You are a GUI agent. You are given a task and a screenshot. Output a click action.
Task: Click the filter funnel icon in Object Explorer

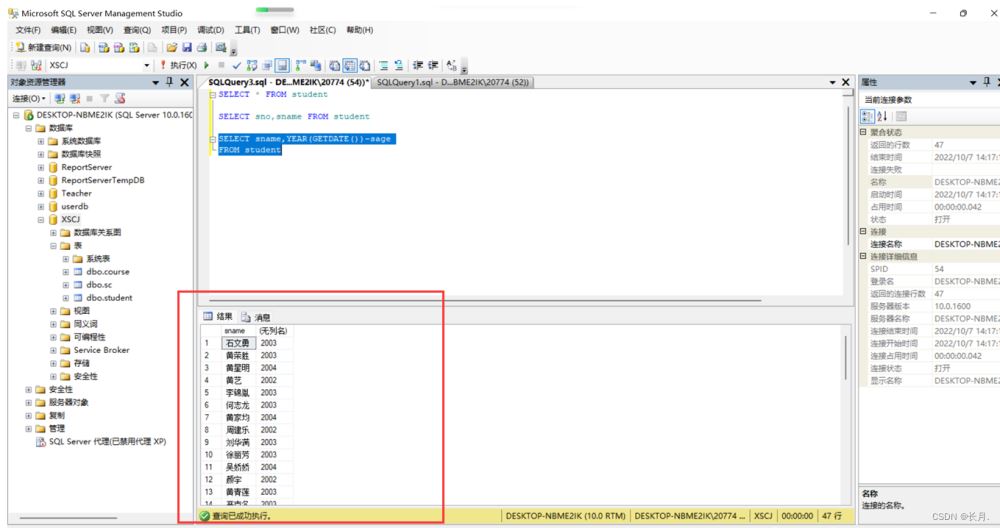104,99
